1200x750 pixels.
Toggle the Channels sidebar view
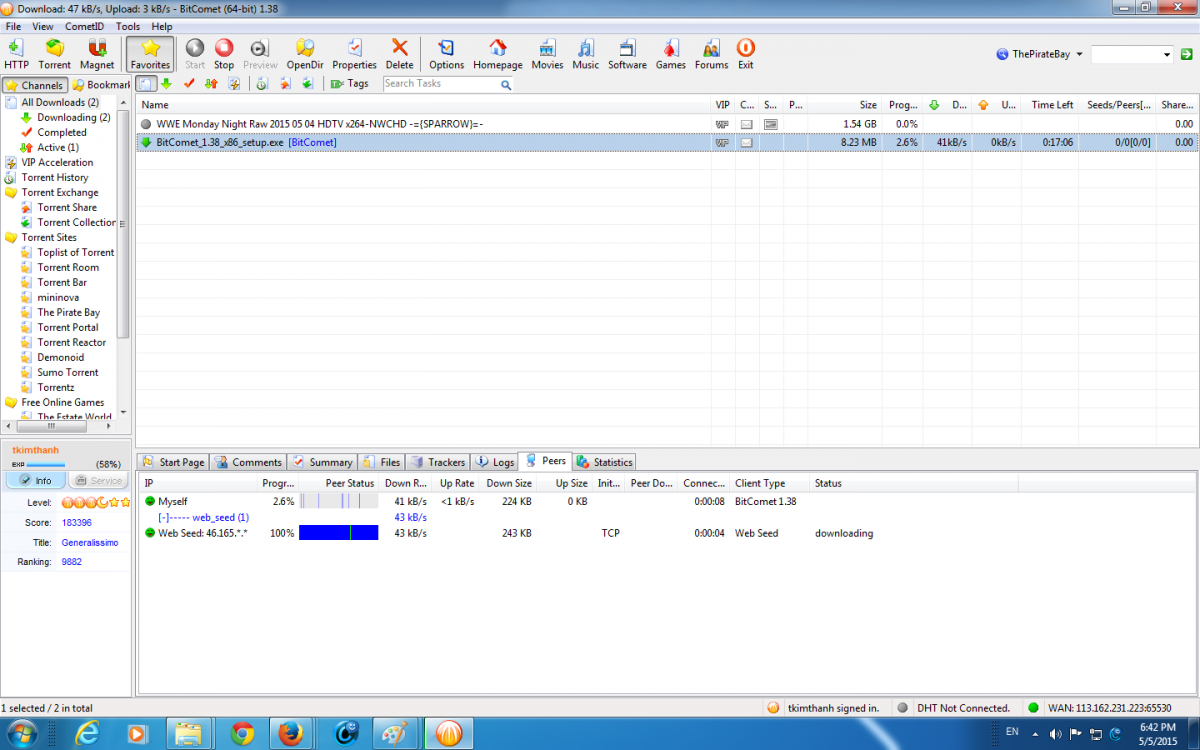pyautogui.click(x=35, y=85)
